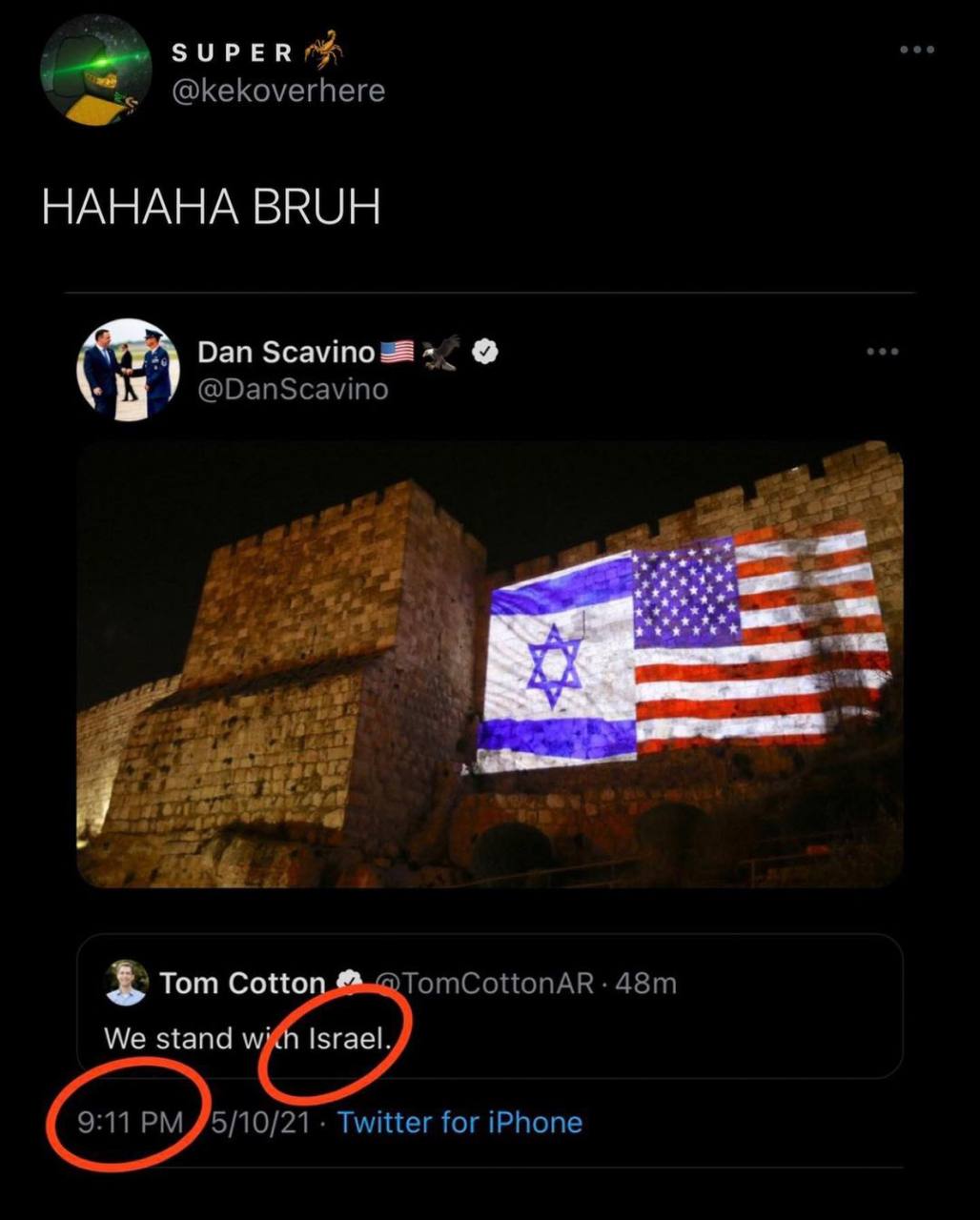Click Dan Scavino's profile picture
The height and width of the screenshot is (1220, 980).
point(128,370)
